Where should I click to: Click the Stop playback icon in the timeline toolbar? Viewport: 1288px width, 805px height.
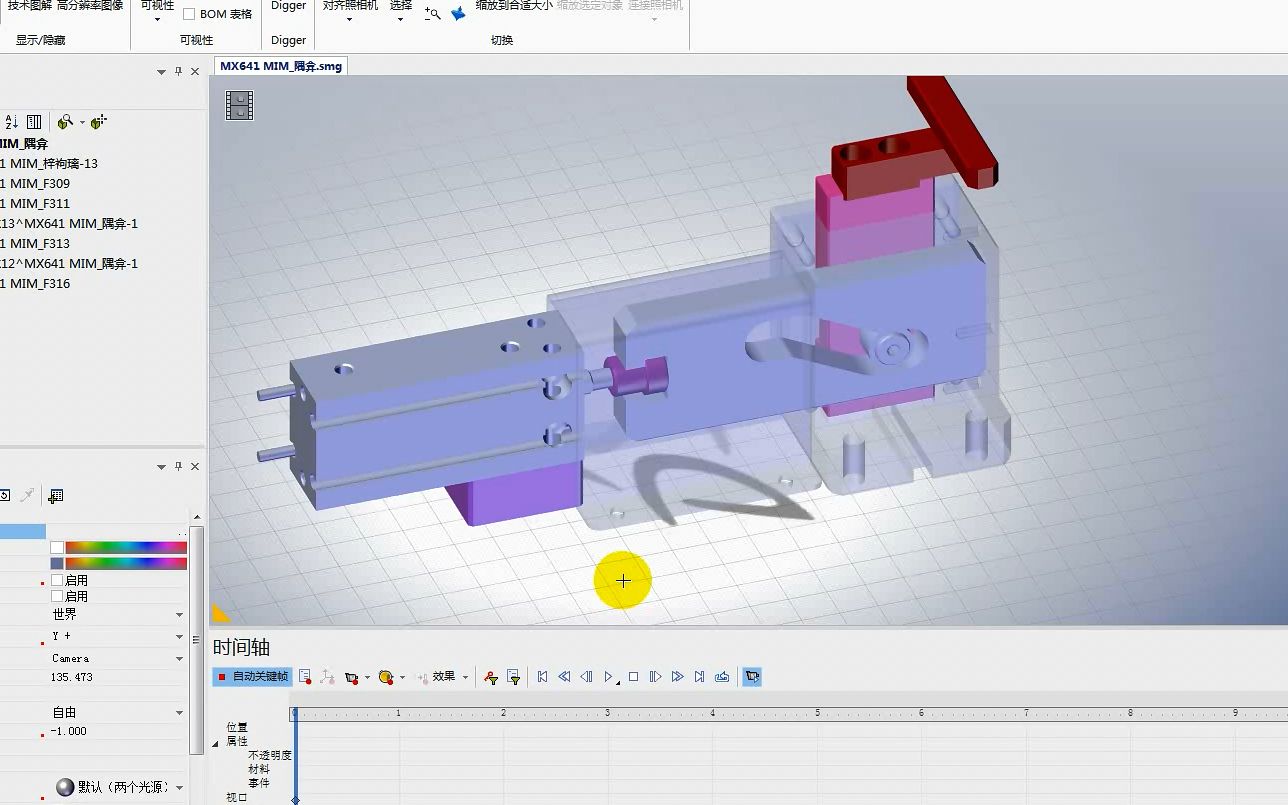click(633, 676)
